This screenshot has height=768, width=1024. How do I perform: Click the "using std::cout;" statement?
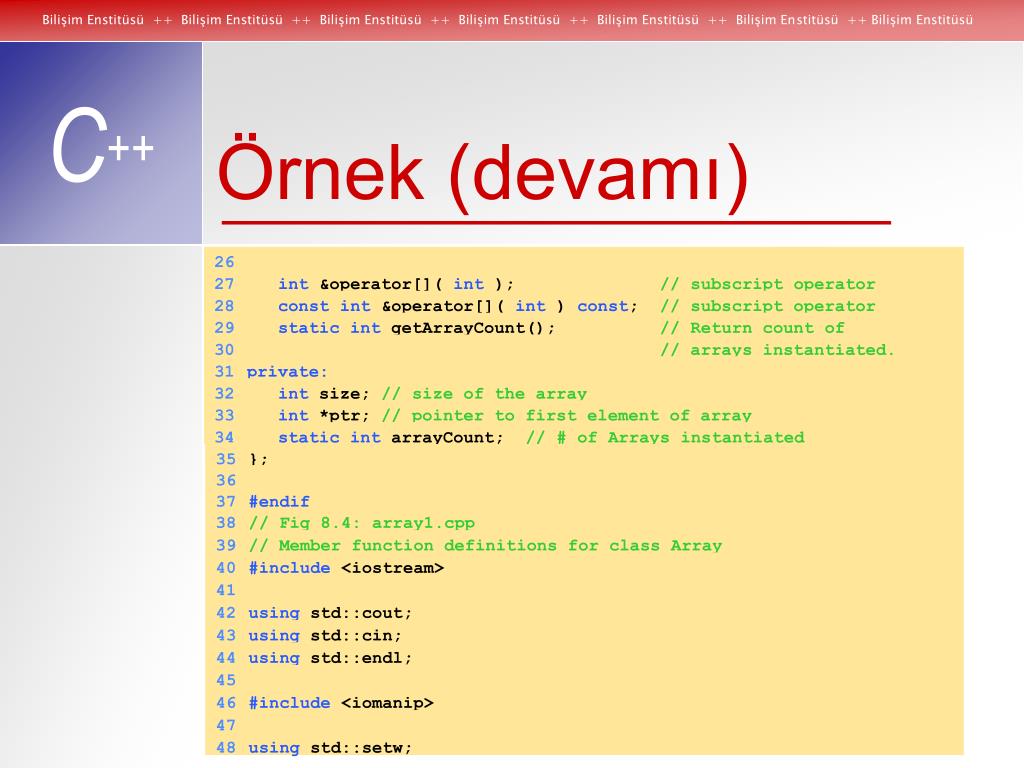tap(330, 613)
